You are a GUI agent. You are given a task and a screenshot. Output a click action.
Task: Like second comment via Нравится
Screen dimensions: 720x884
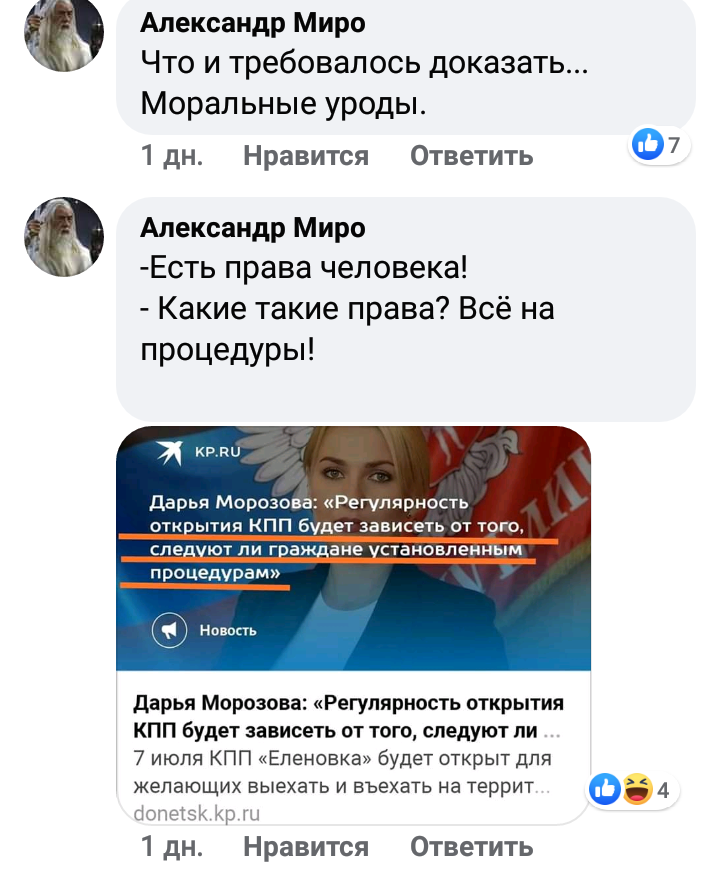(306, 846)
